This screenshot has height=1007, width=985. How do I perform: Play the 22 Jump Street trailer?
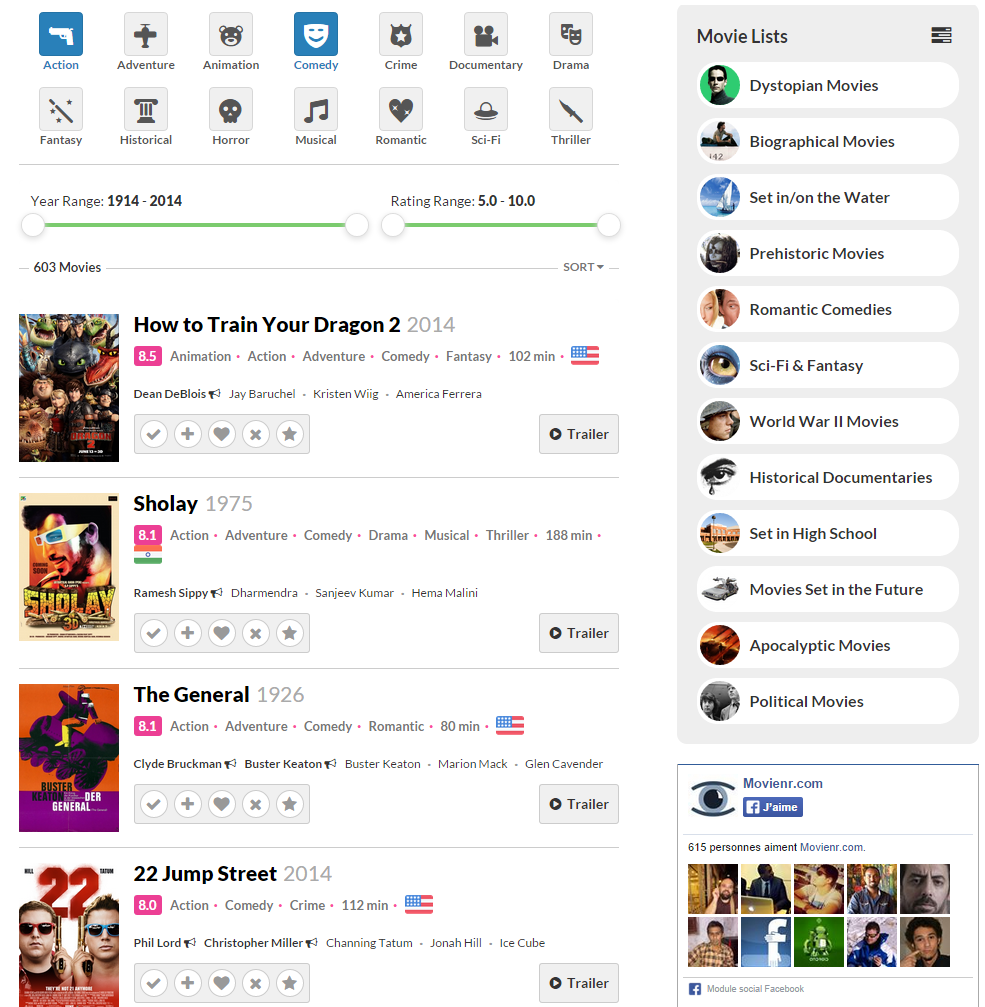578,983
